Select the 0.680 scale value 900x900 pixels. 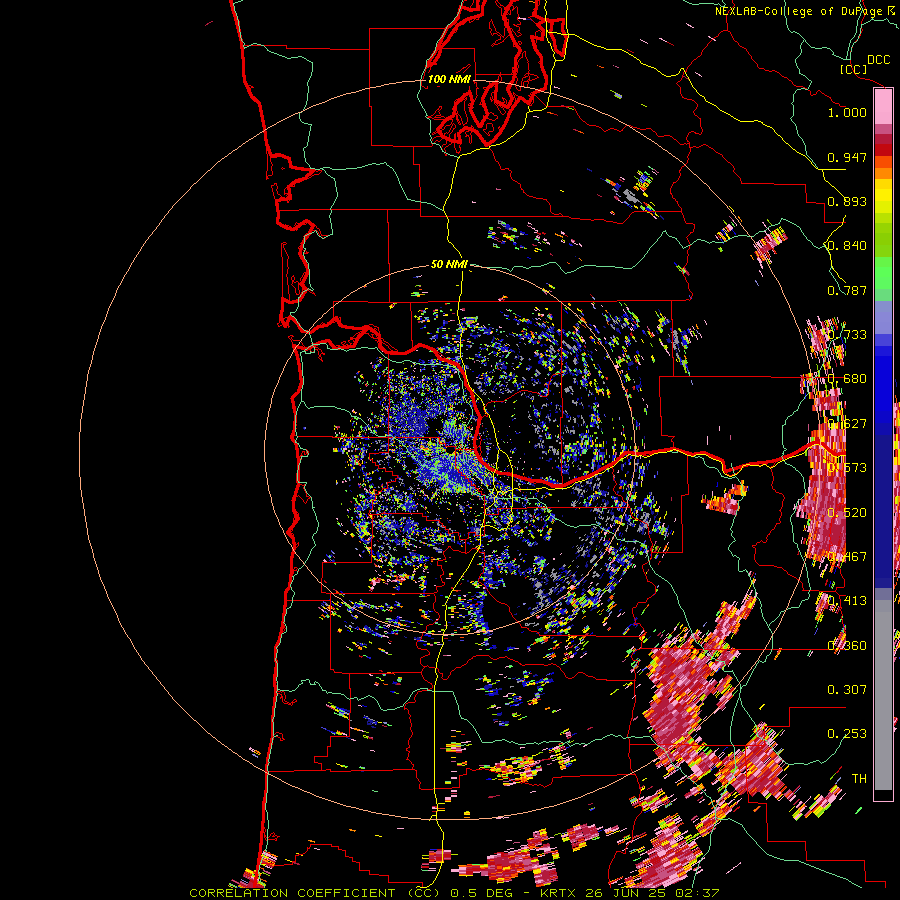847,379
